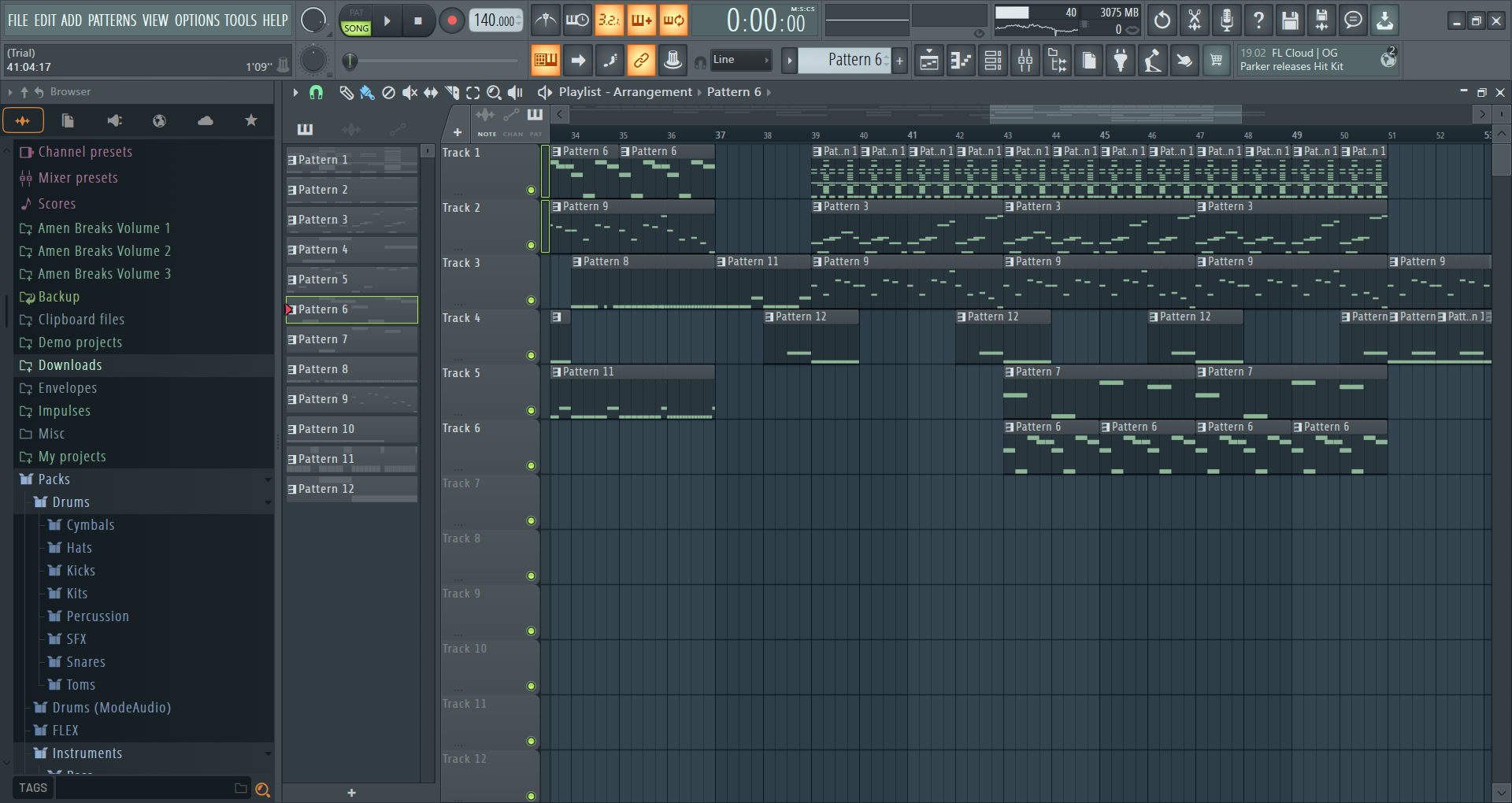
Task: Pick the Zoom tool in Playlist
Action: 495,92
